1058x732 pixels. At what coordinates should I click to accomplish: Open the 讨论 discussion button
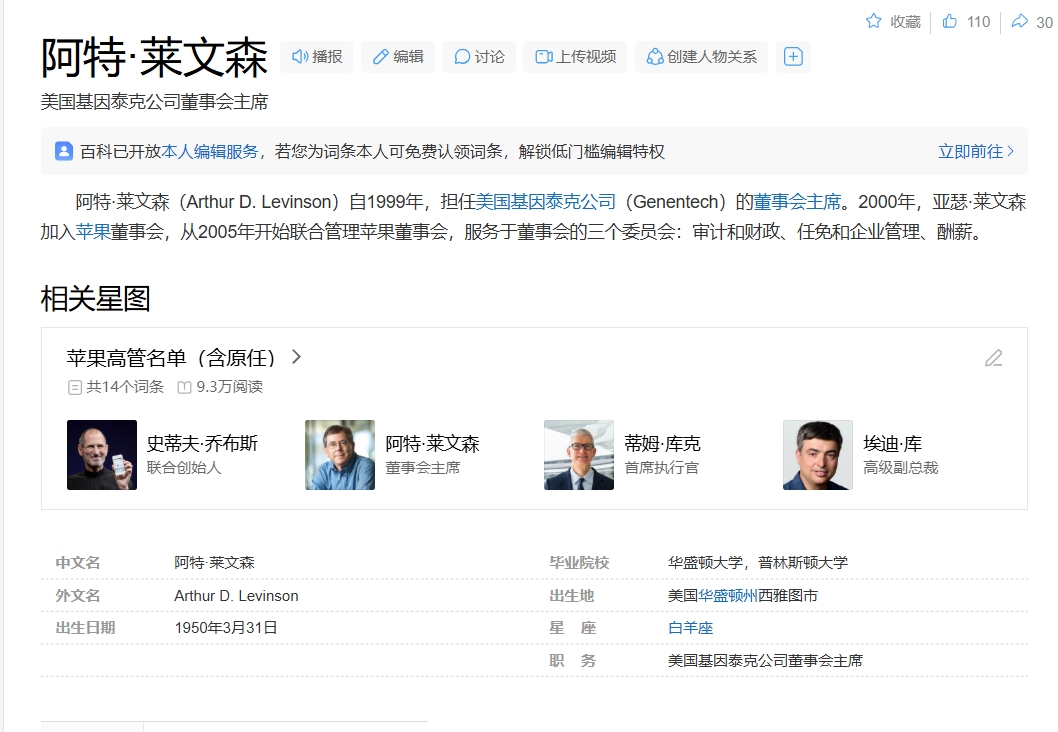(479, 57)
